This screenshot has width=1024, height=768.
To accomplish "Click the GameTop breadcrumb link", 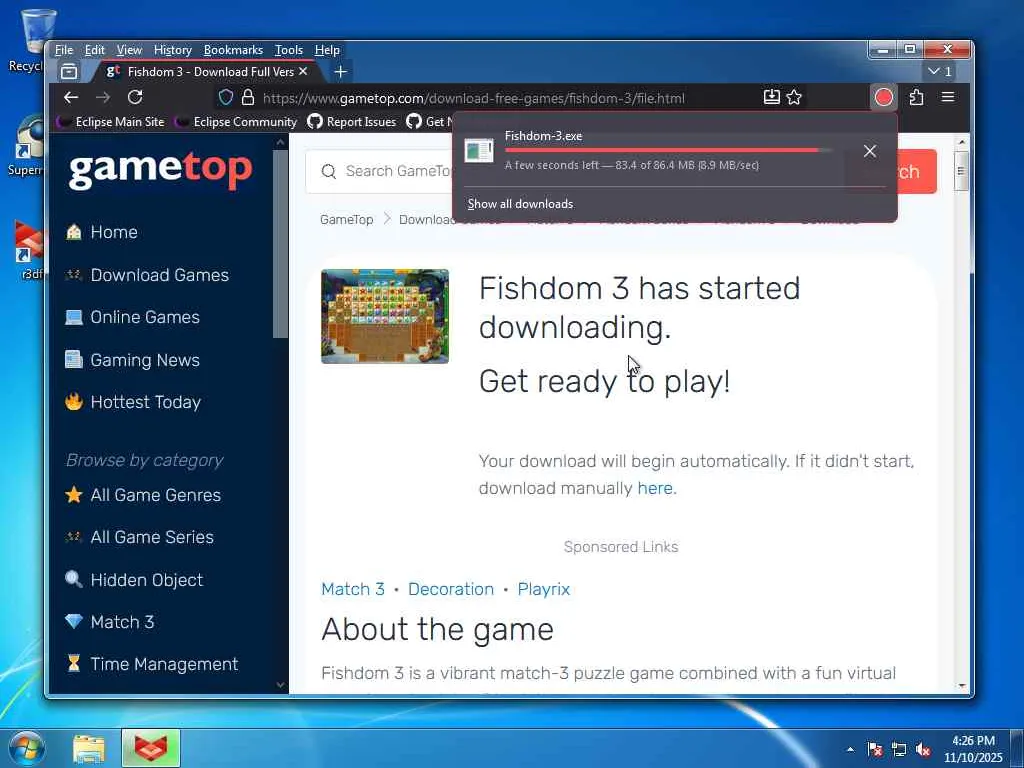I will [347, 219].
